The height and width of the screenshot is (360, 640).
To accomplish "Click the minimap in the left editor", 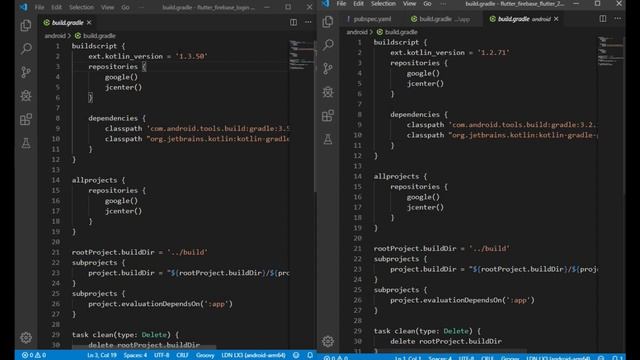I will (301, 55).
